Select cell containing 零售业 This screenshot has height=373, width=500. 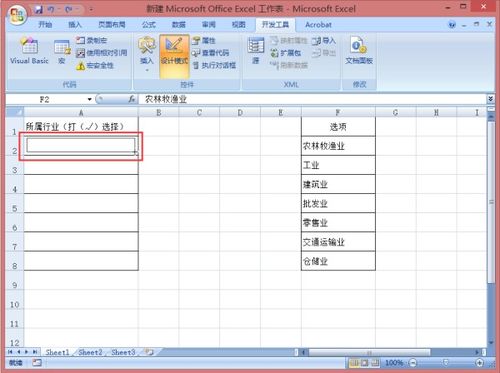tap(338, 223)
